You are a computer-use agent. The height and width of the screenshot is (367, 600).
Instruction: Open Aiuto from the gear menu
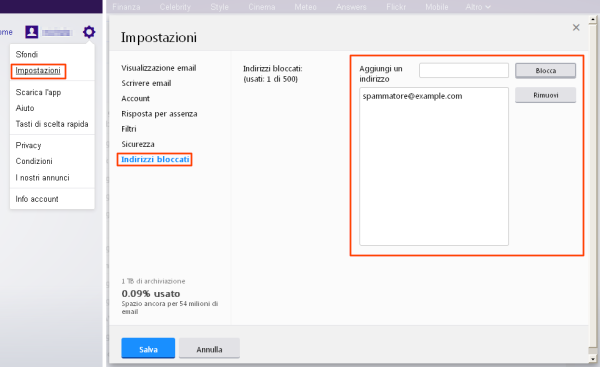pyautogui.click(x=25, y=108)
